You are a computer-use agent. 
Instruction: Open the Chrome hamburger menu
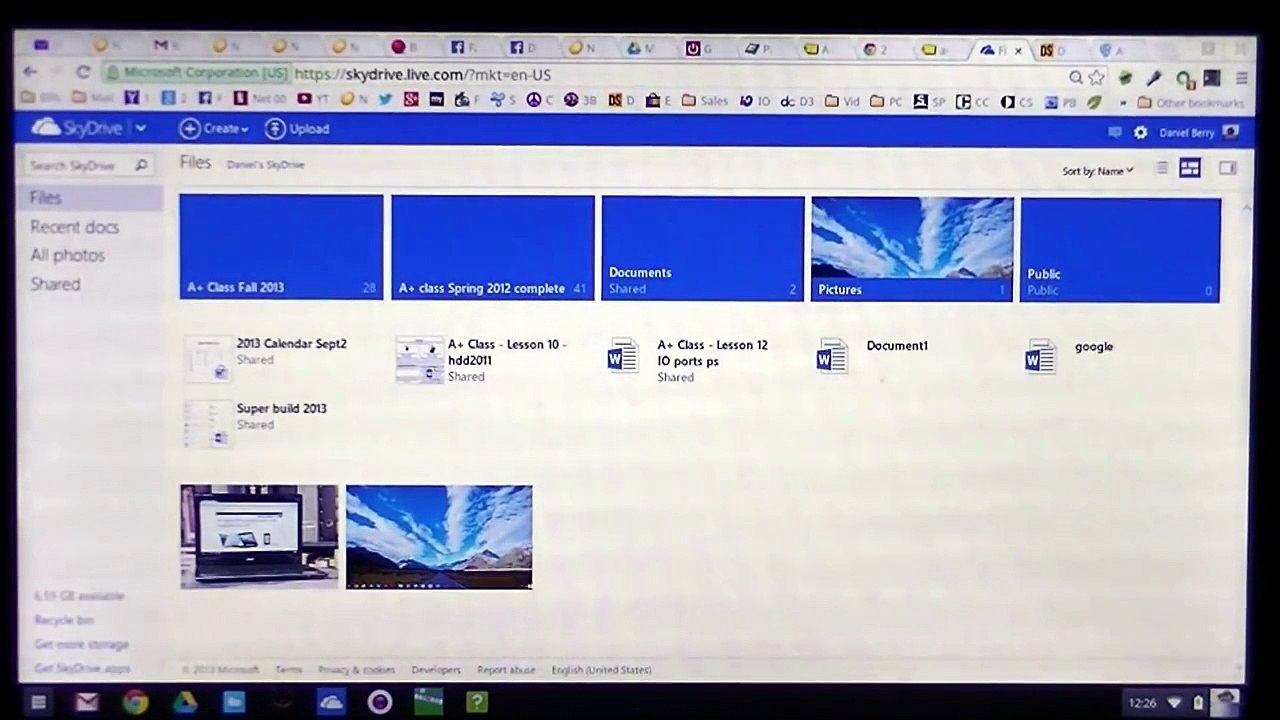(x=1242, y=78)
